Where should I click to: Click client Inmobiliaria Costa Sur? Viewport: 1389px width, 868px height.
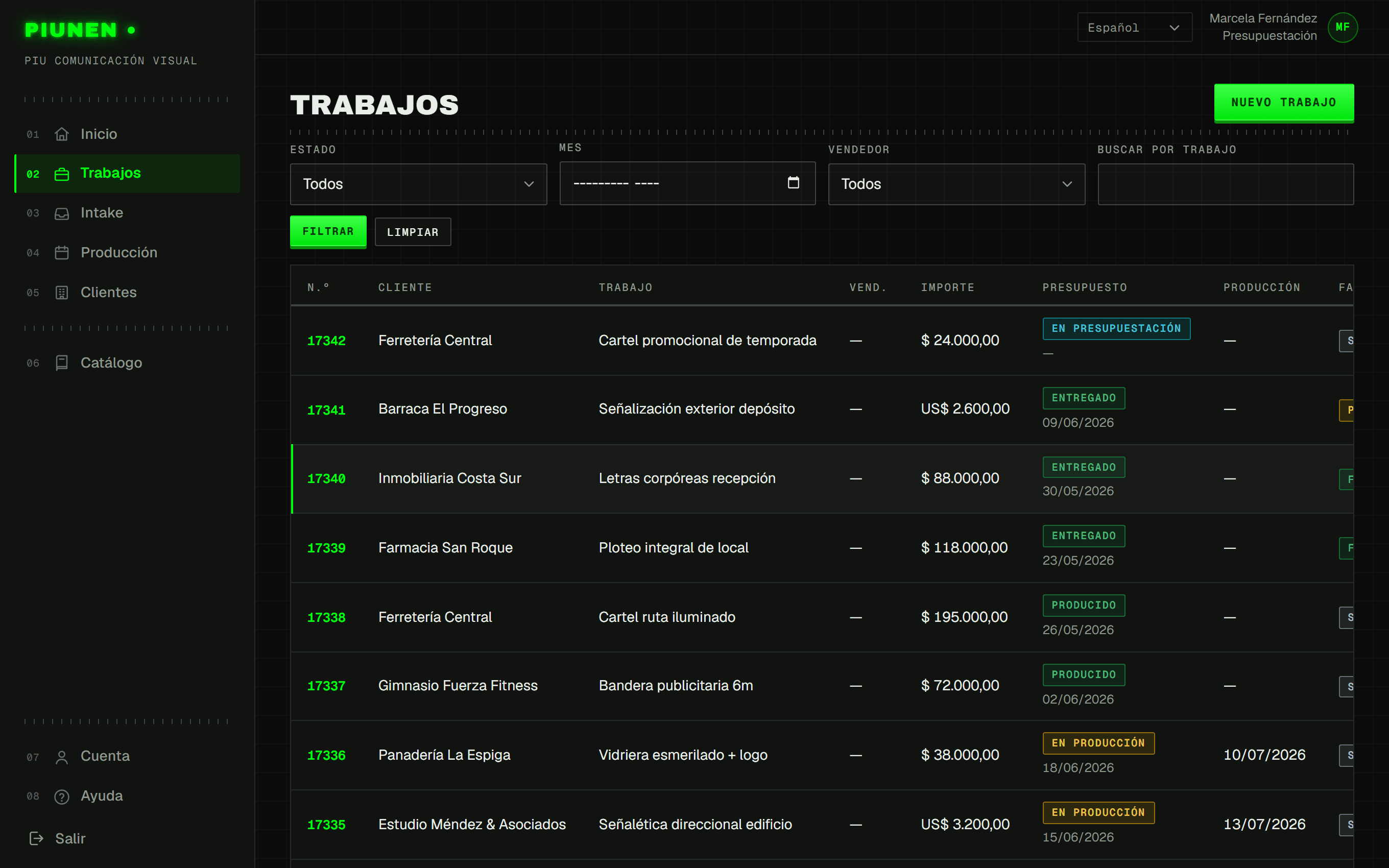point(449,478)
